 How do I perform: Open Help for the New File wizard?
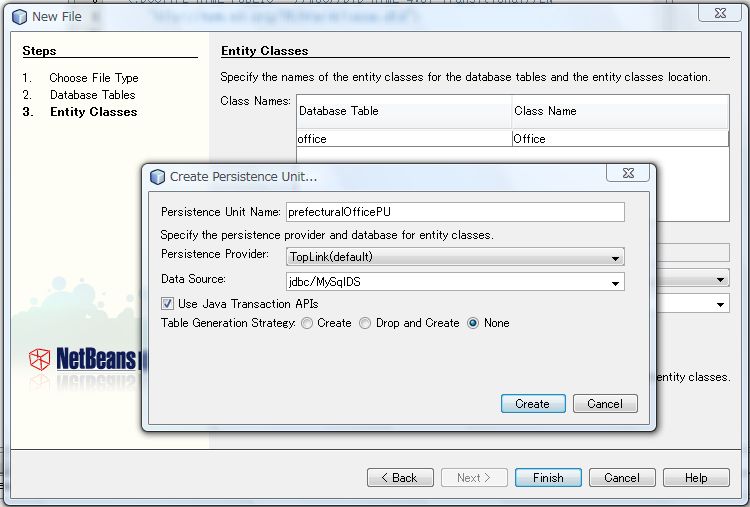(x=695, y=478)
